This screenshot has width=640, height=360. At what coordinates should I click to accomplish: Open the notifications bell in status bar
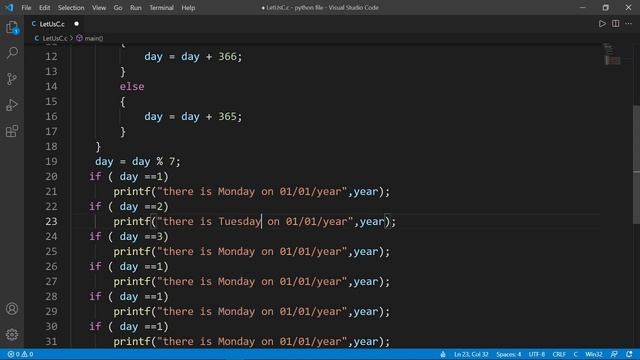click(x=629, y=354)
